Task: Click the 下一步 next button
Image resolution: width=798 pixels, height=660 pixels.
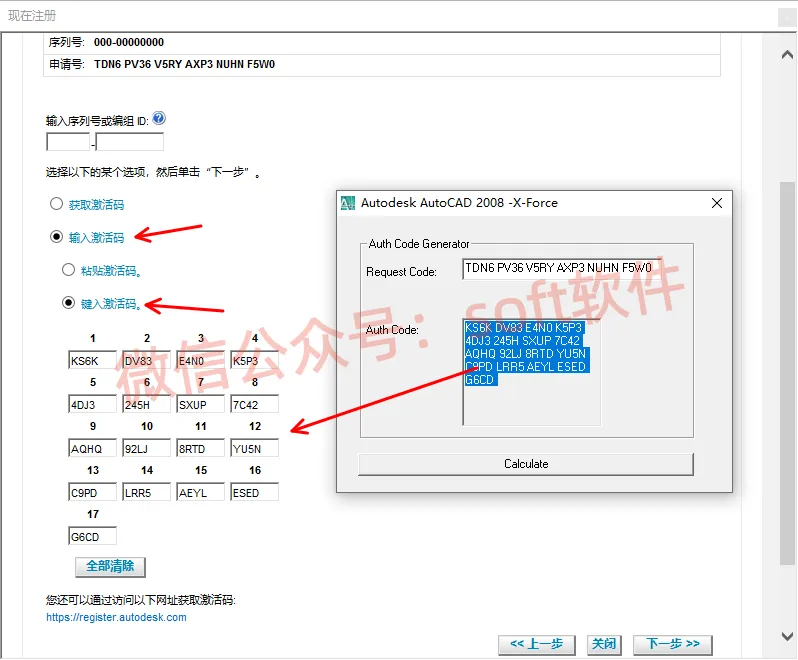Action: tap(672, 644)
